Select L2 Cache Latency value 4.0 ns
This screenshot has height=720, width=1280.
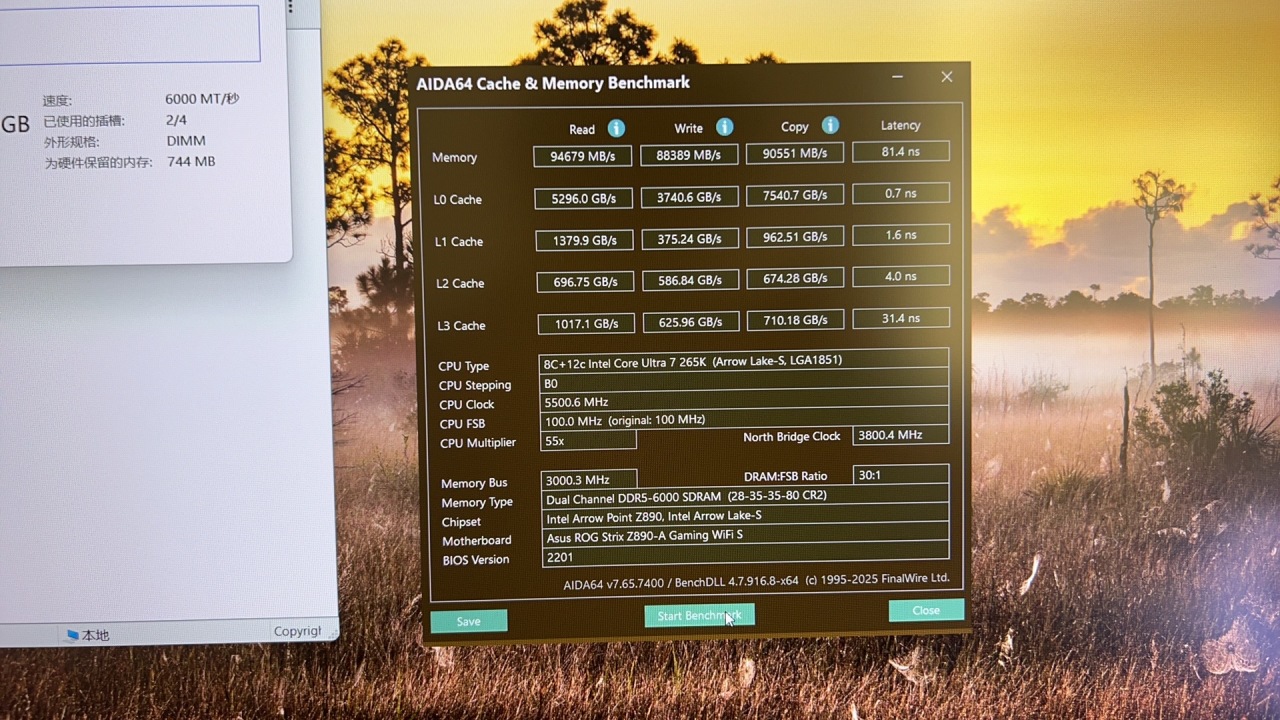point(901,276)
